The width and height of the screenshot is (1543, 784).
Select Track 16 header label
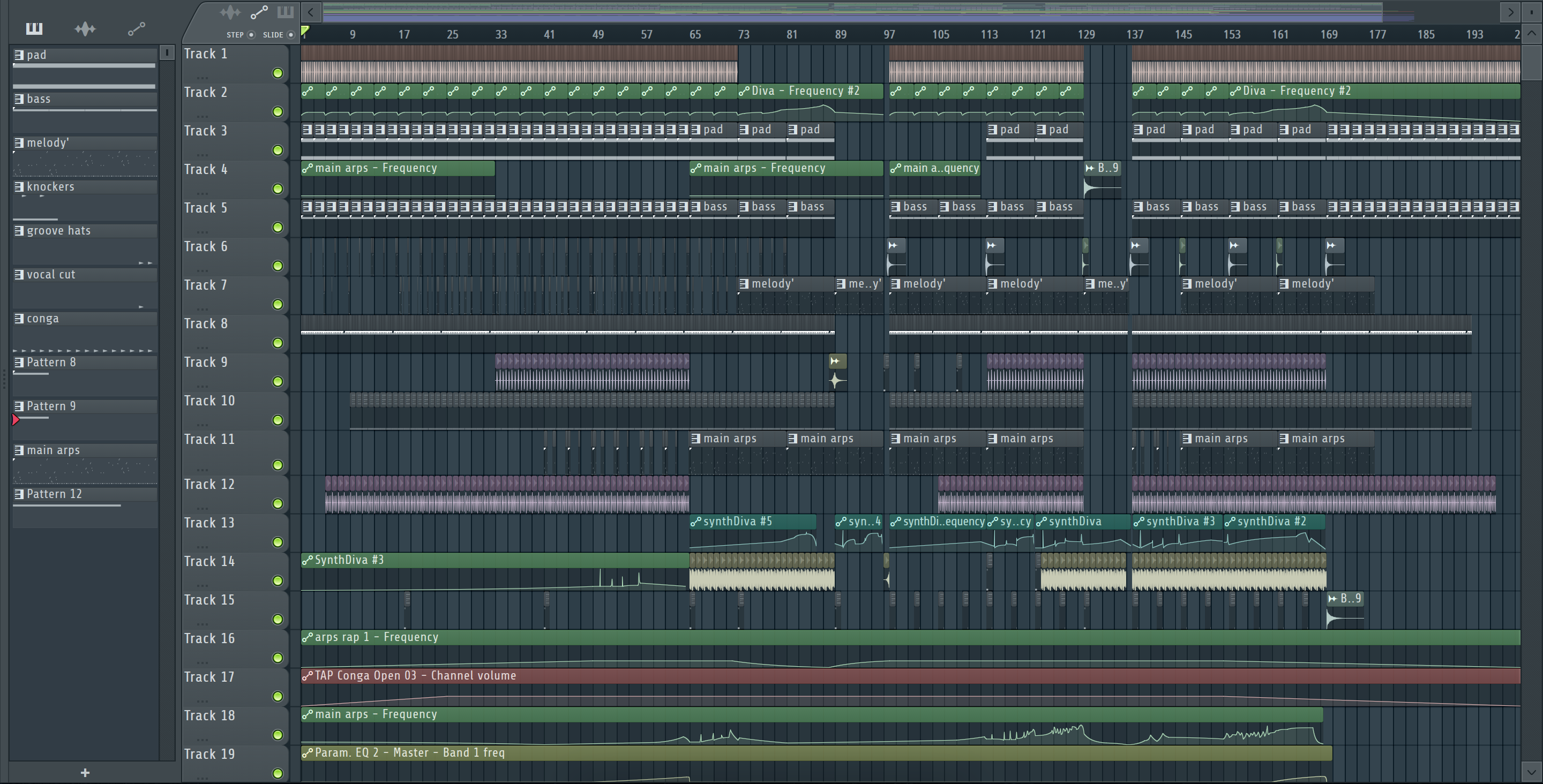point(209,638)
